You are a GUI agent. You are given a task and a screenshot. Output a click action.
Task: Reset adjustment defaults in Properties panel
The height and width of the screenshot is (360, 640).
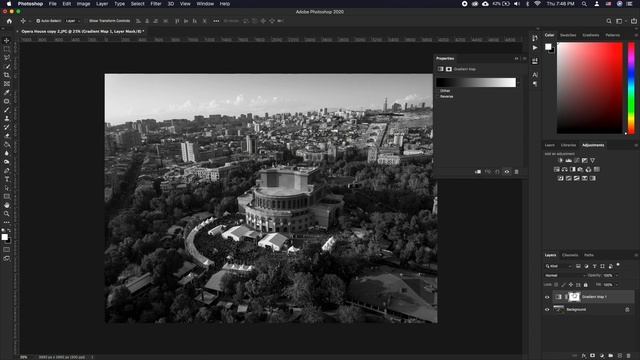pyautogui.click(x=497, y=172)
